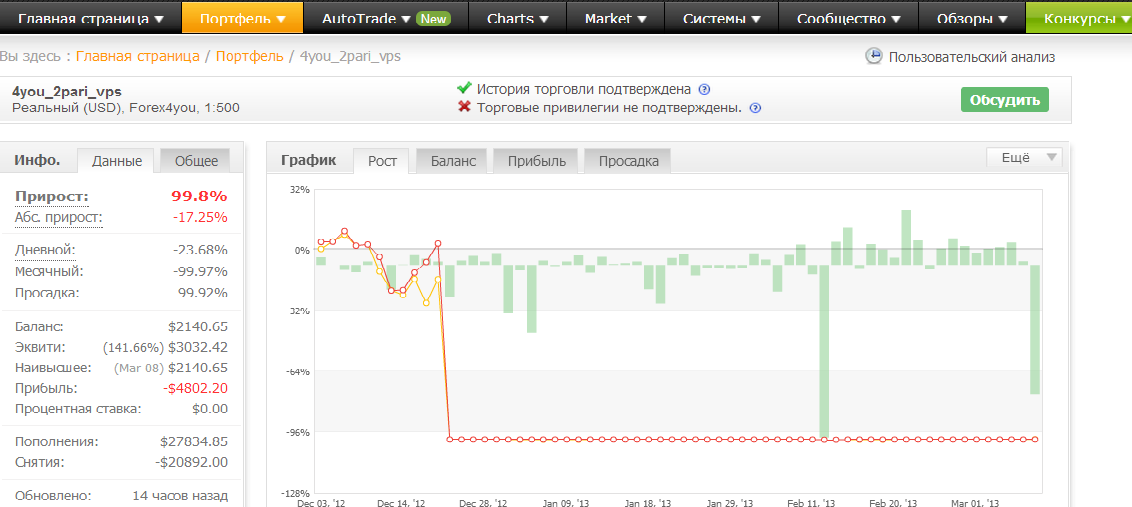Click the first red data point on growth line
Image resolution: width=1132 pixels, height=507 pixels.
321,242
